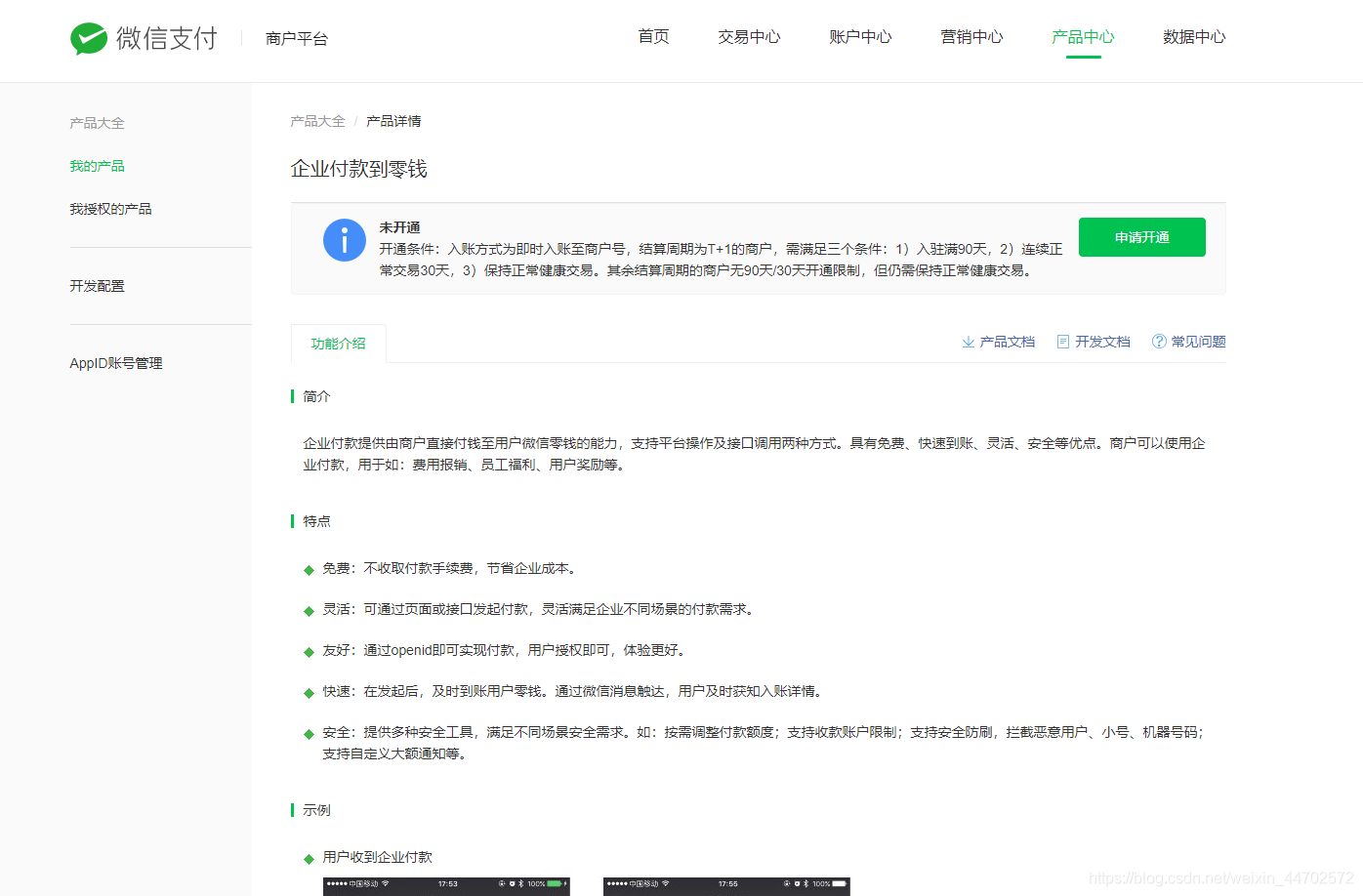
Task: Click the 安全 feature bullet text
Action: (764, 743)
